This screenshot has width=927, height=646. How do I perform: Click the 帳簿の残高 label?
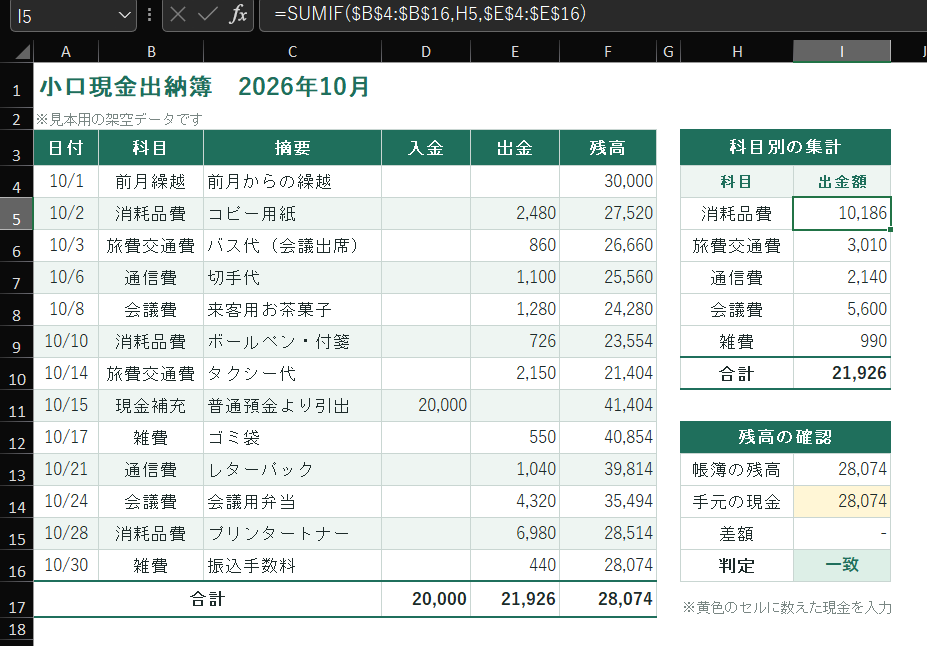pyautogui.click(x=737, y=469)
